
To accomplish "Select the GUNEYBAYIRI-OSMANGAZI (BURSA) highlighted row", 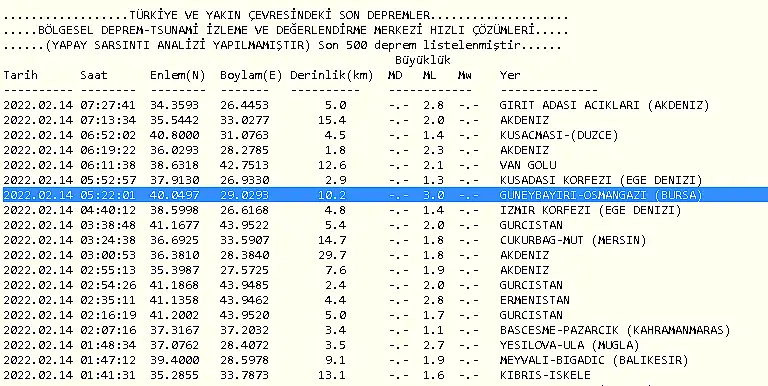I will [x=384, y=195].
